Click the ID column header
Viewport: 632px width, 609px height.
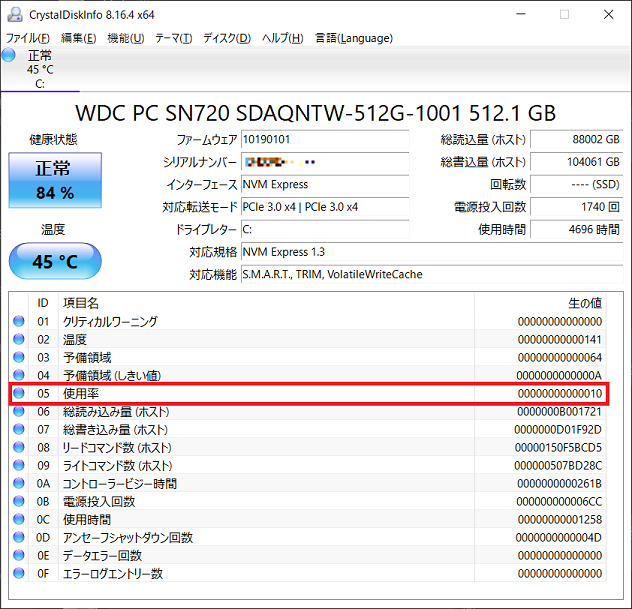click(x=43, y=303)
